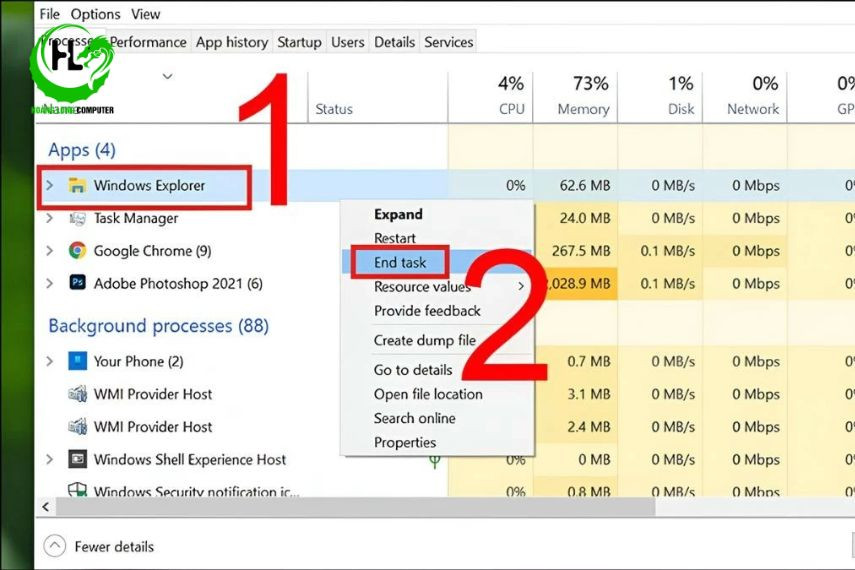Select the Windows Shell Experience Host row
855x570 pixels.
[445, 459]
